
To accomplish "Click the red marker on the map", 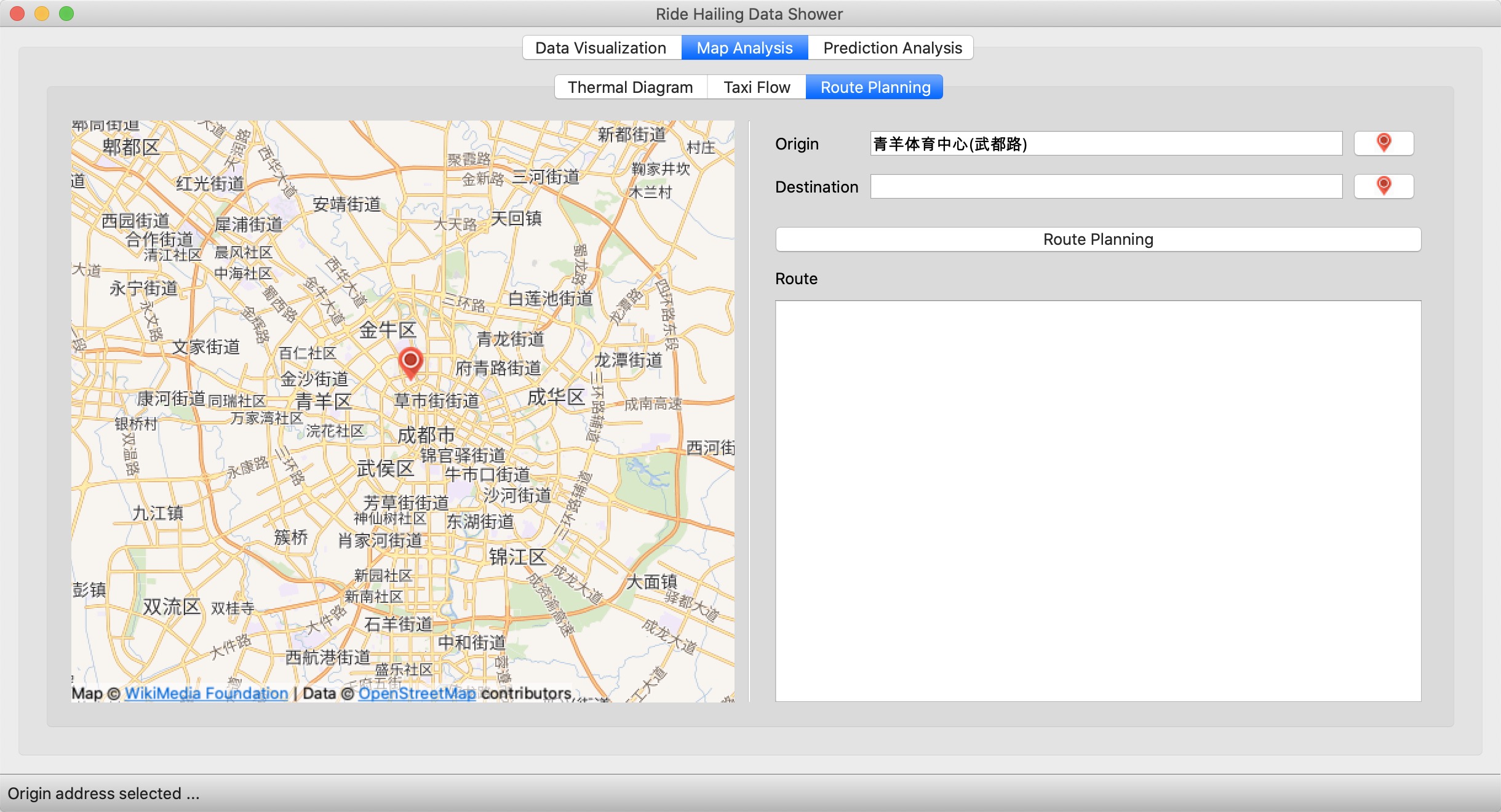I will [x=410, y=361].
